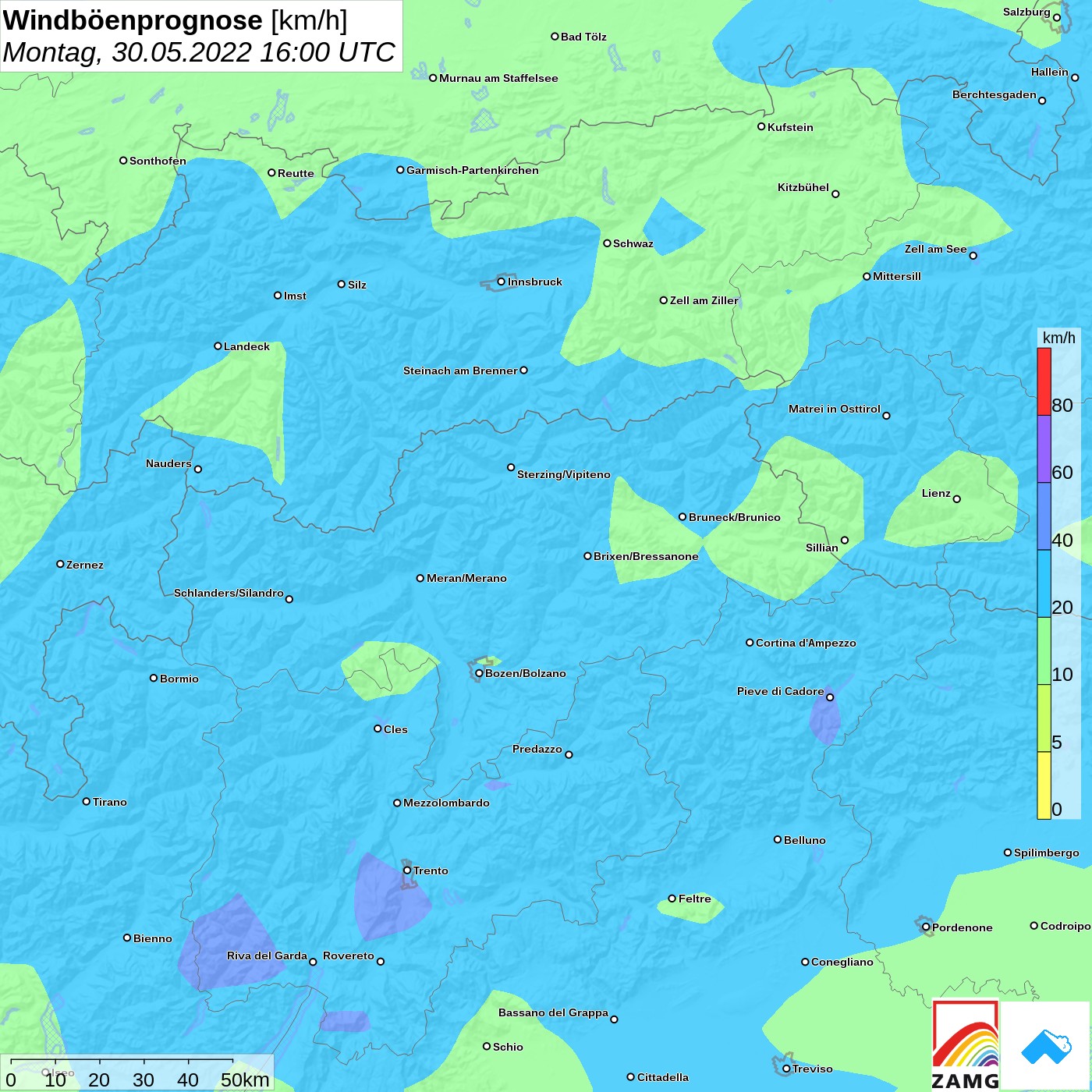
Task: Click the Spilimbergo city label
Action: (x=1047, y=853)
